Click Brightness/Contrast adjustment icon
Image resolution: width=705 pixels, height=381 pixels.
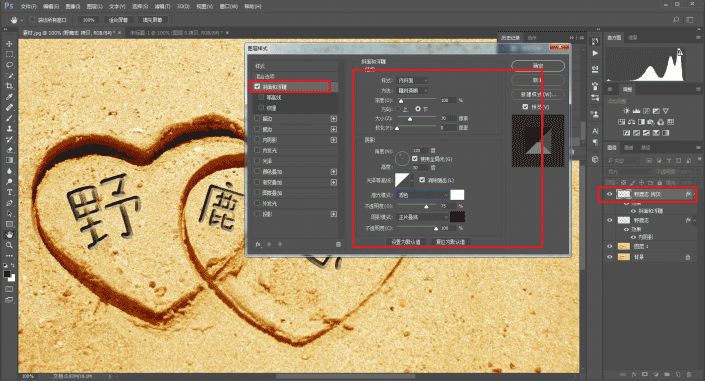[626, 111]
